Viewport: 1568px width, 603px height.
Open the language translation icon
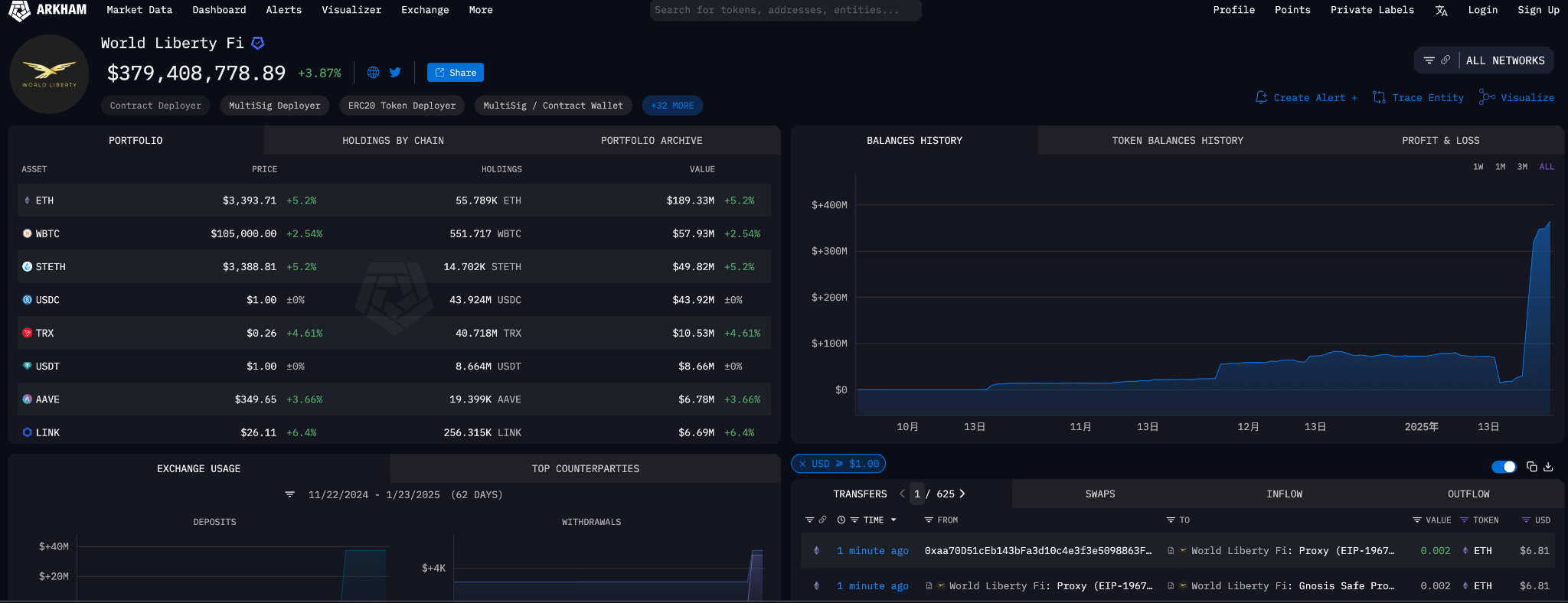tap(1441, 11)
